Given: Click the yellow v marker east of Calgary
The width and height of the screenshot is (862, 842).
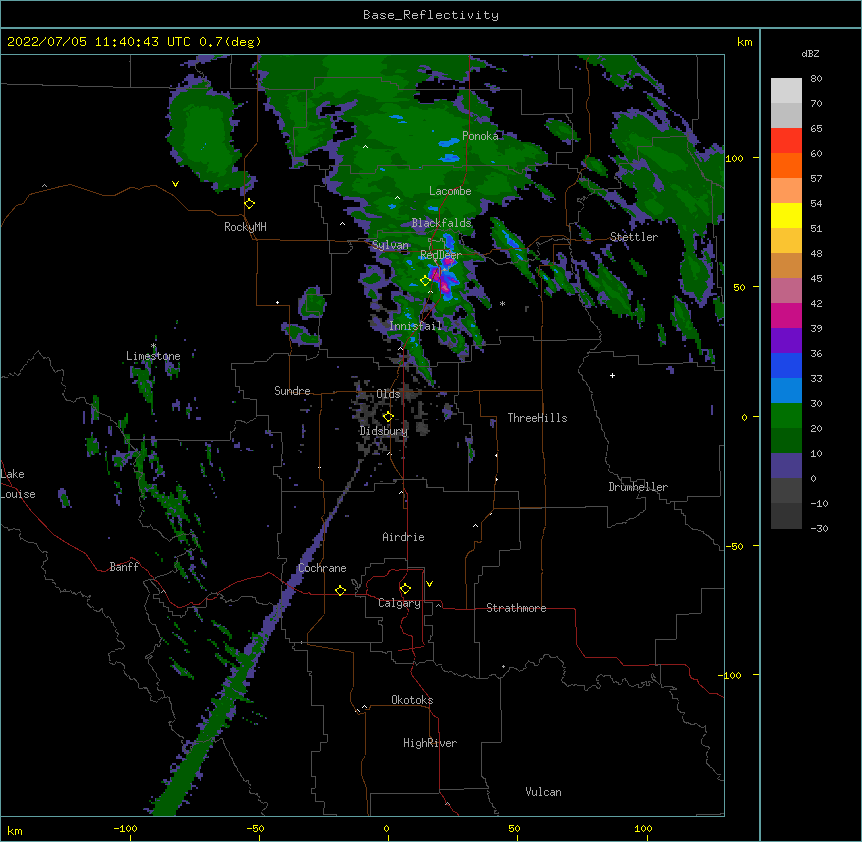Looking at the screenshot, I should click(x=429, y=584).
